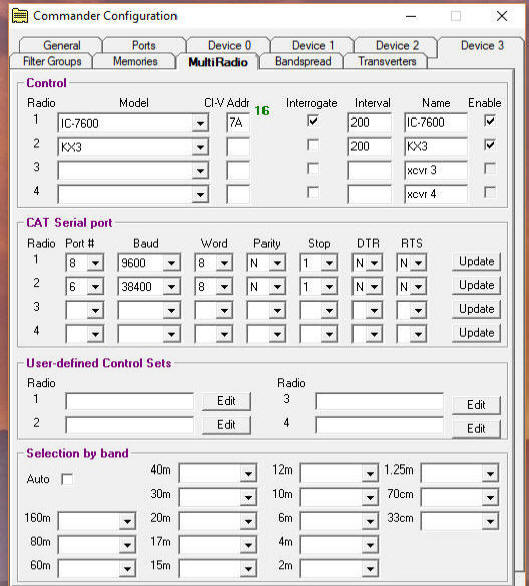Viewport: 529px width, 586px height.
Task: Enable Interrogate checkbox for Radio 2
Action: point(313,145)
